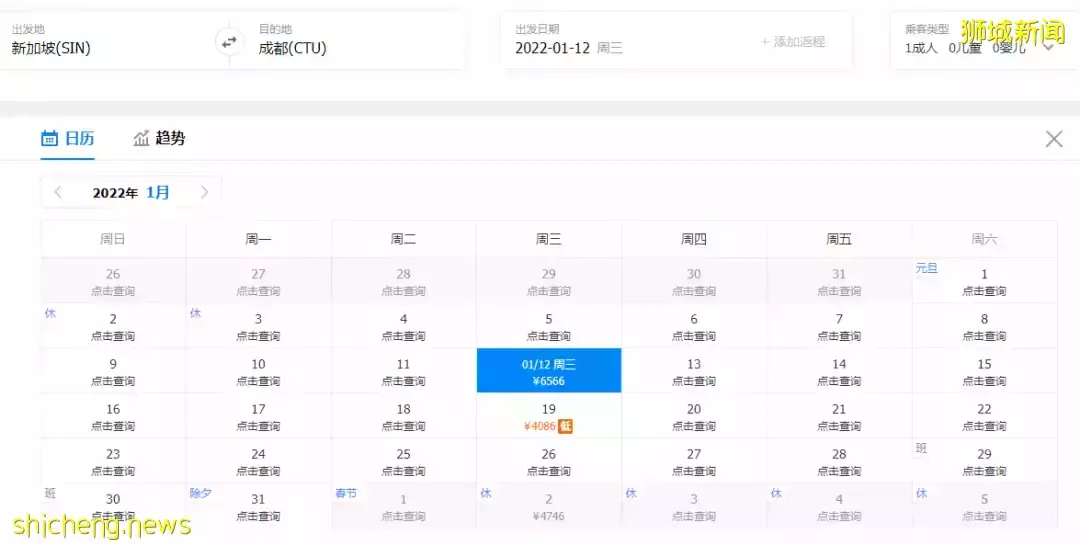The image size is (1080, 545).
Task: Query fares for December 31 cell
Action: (x=839, y=281)
